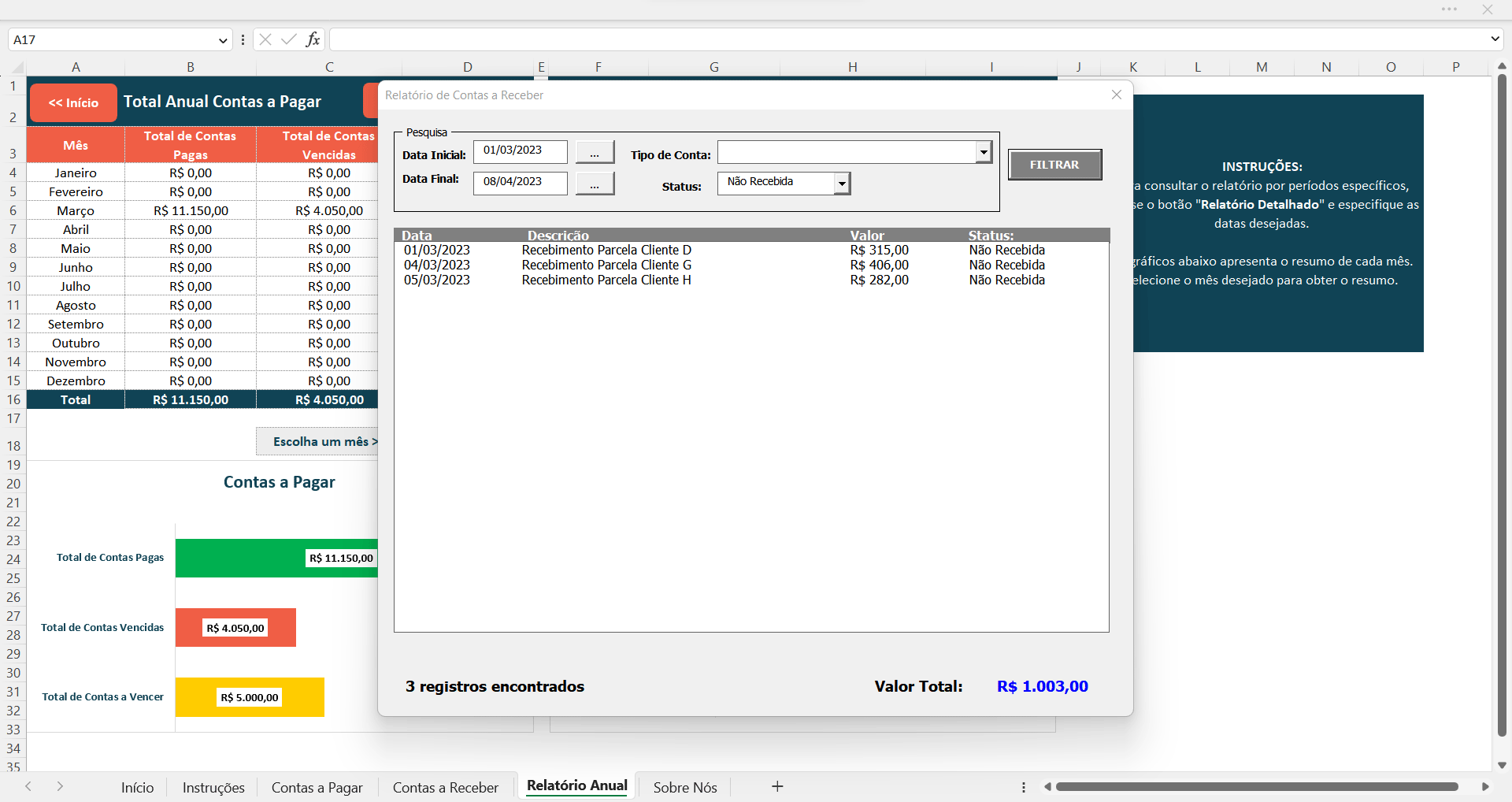1512x802 pixels.
Task: Click the Contas a Pagar chart title
Action: pos(279,482)
